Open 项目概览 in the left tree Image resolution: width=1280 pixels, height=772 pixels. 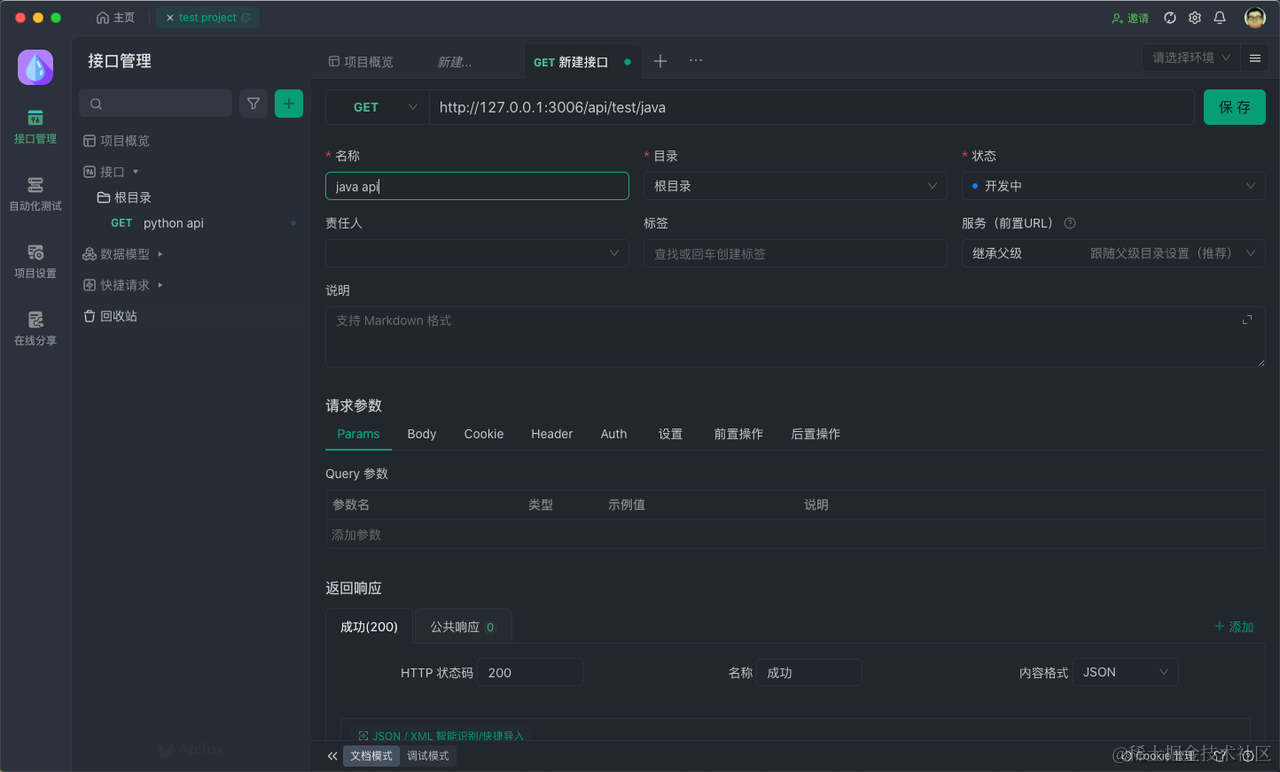[x=116, y=141]
